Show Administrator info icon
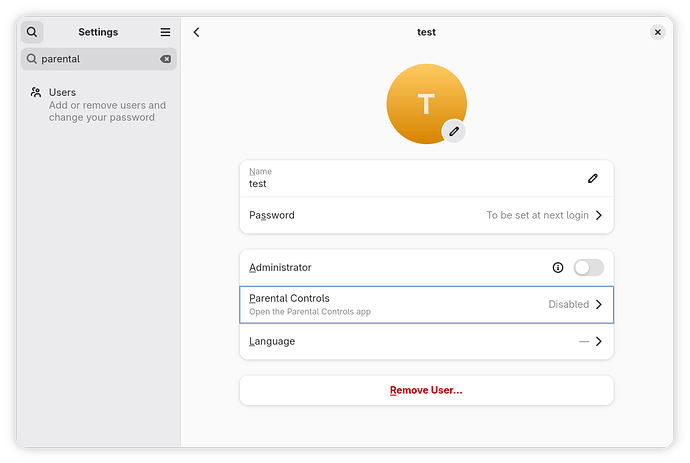 coord(558,268)
